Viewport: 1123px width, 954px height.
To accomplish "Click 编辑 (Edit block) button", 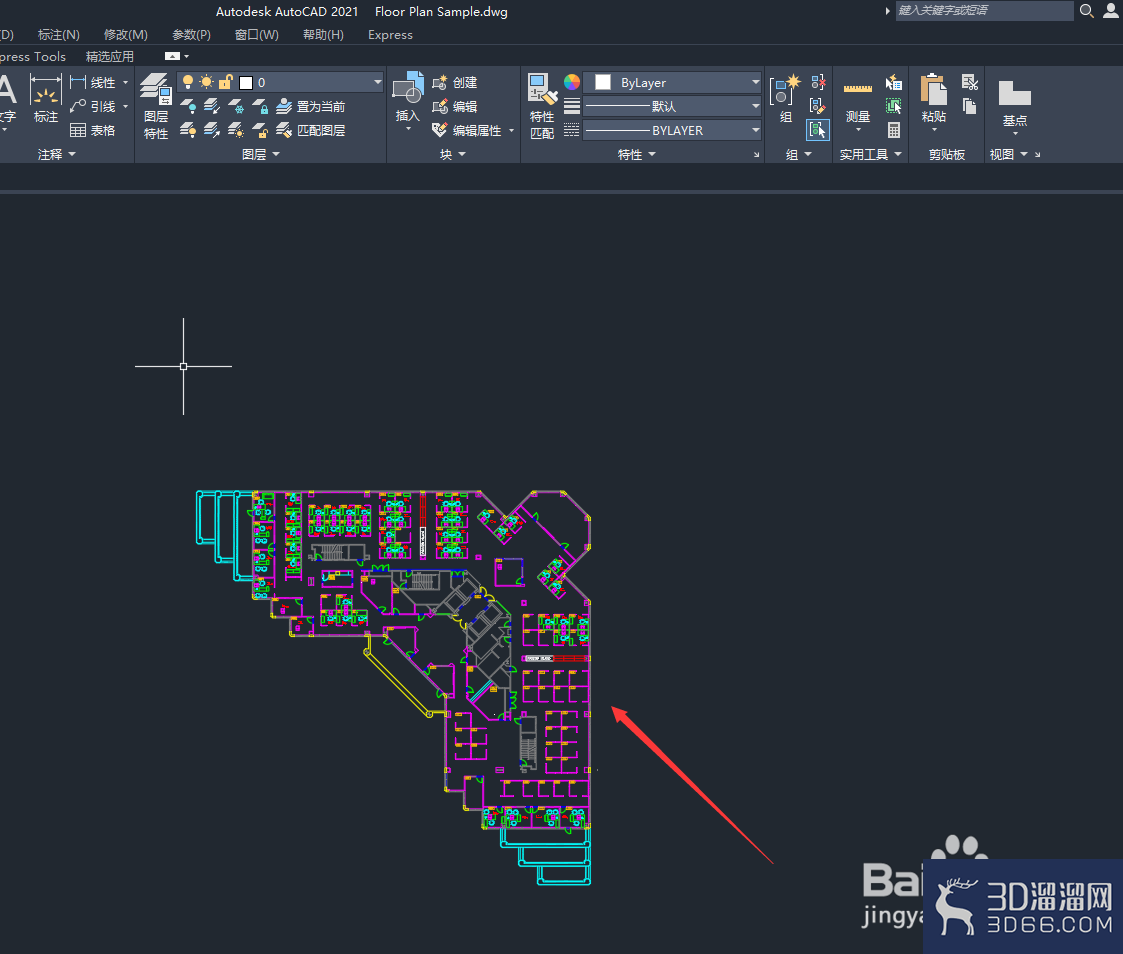I will point(455,107).
